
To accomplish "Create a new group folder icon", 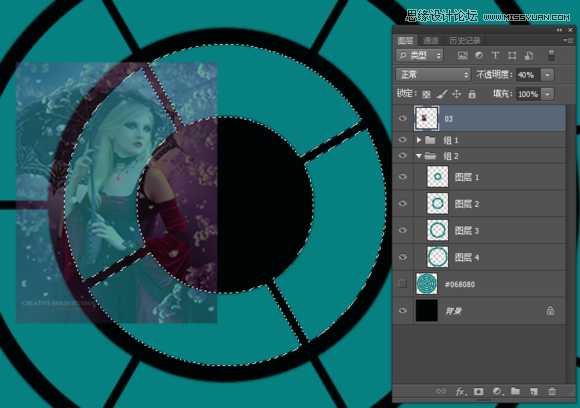I will 515,391.
